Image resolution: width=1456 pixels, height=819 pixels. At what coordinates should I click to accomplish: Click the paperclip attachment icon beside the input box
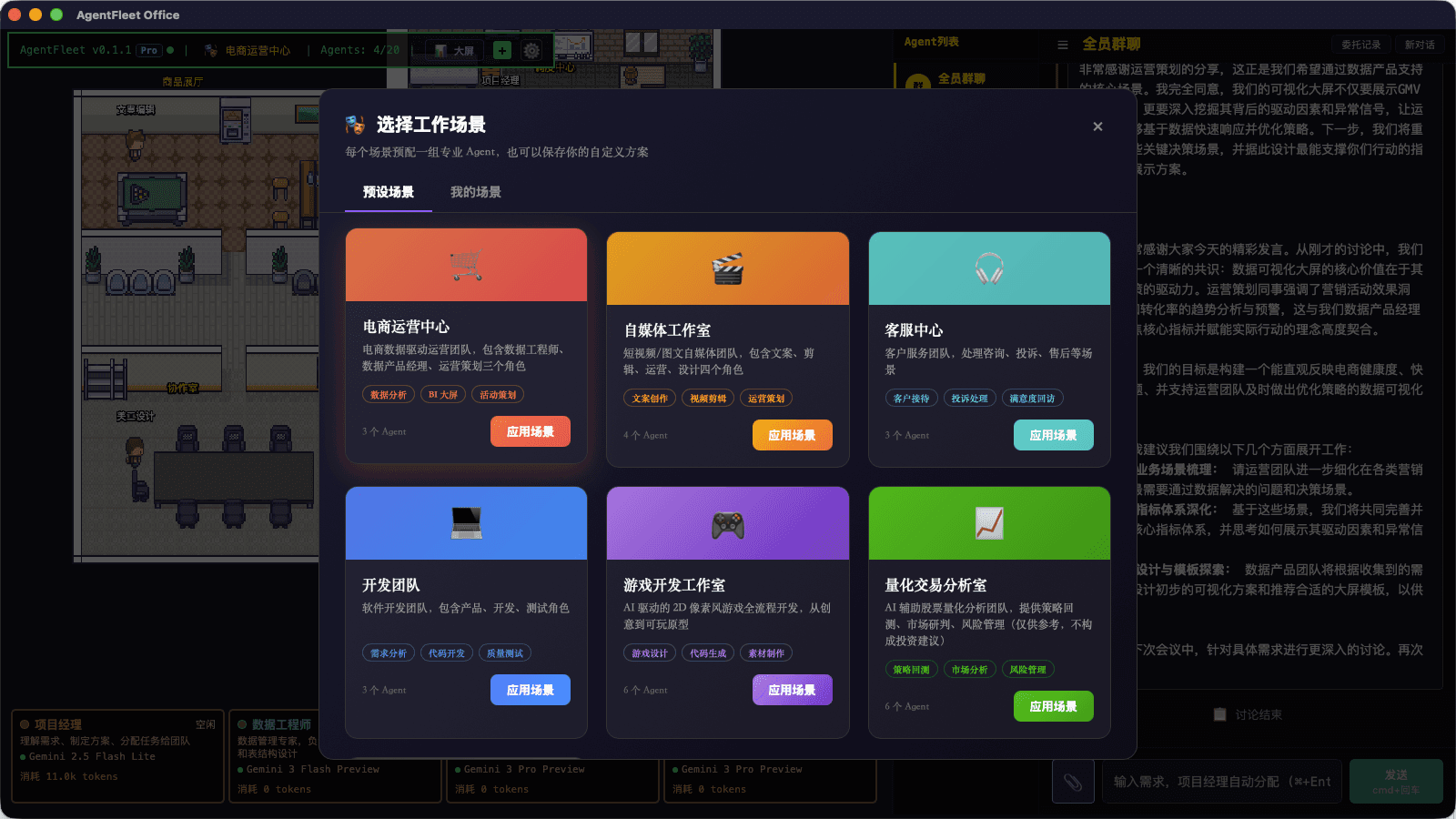pyautogui.click(x=1073, y=781)
